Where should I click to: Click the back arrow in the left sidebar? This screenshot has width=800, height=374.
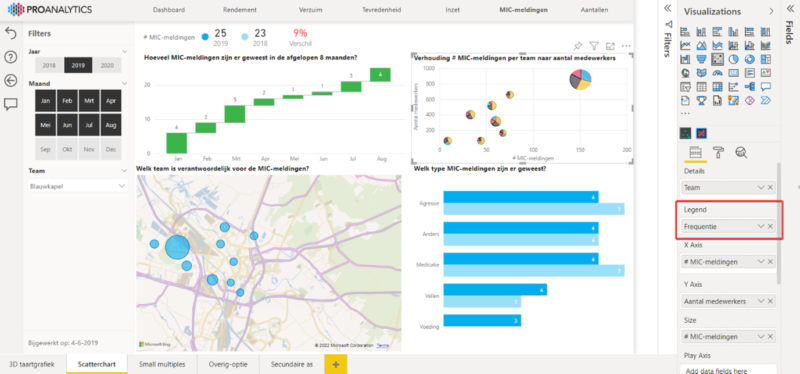[11, 81]
